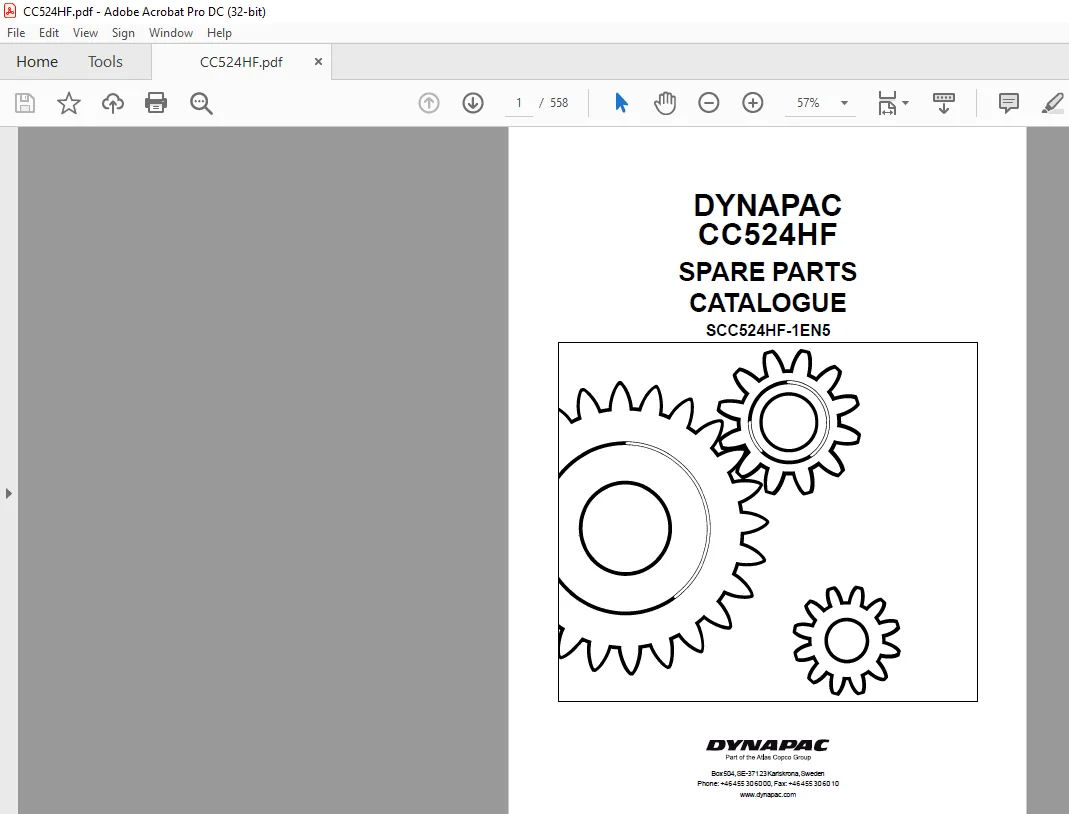
Task: Select the CC524HF.pdf document tab
Action: pyautogui.click(x=241, y=62)
